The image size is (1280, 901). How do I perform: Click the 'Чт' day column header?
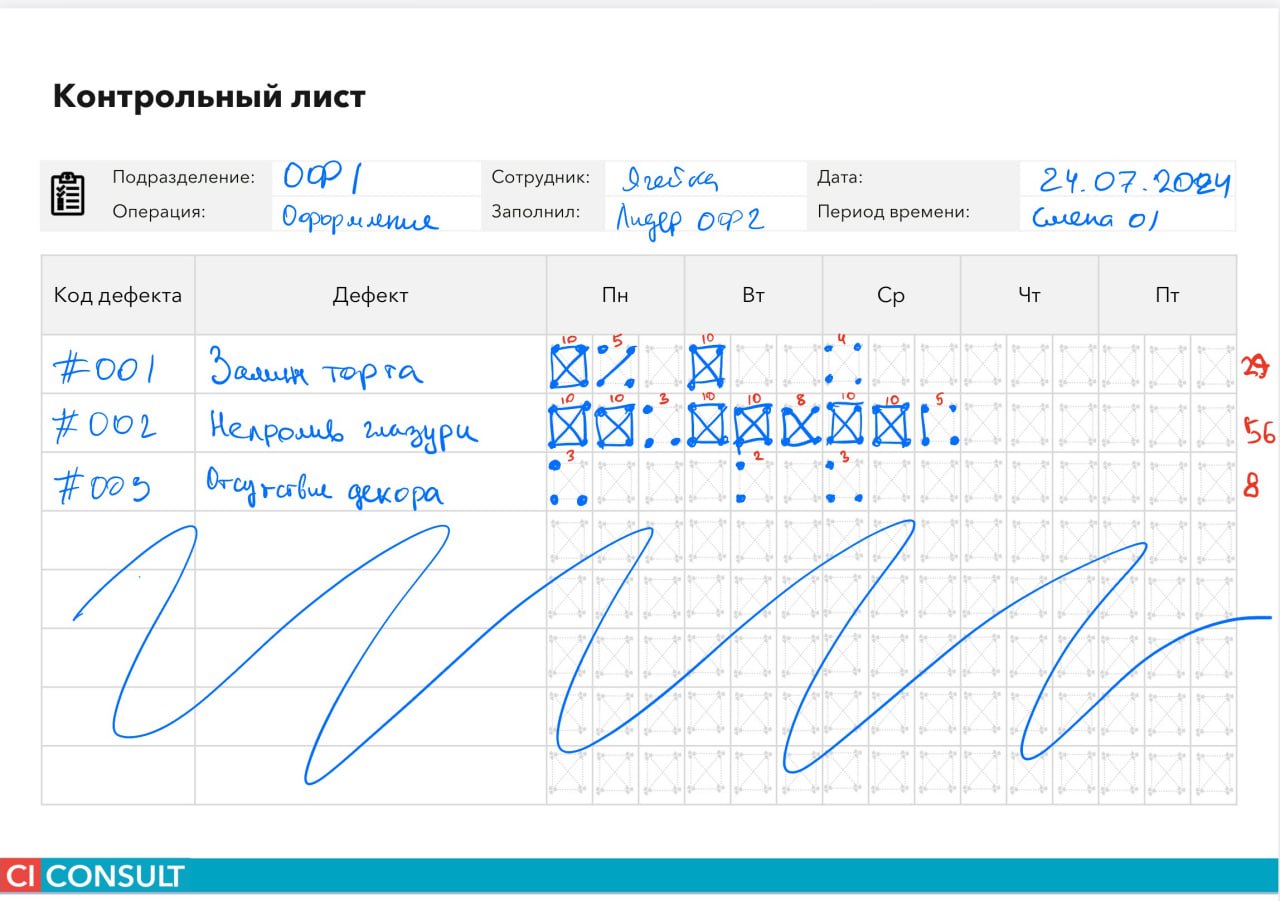tap(1029, 295)
